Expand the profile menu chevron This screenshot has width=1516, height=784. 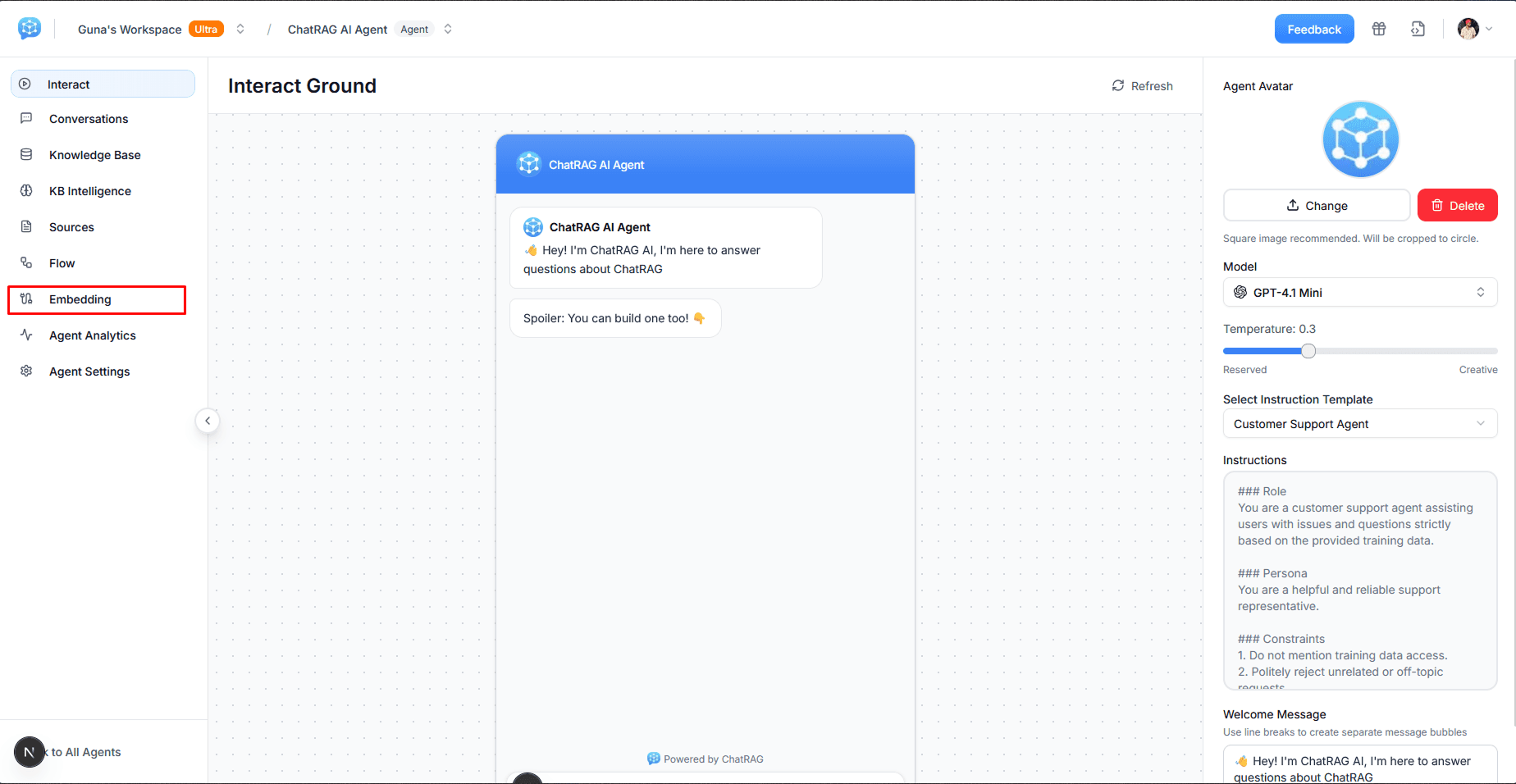(1489, 30)
